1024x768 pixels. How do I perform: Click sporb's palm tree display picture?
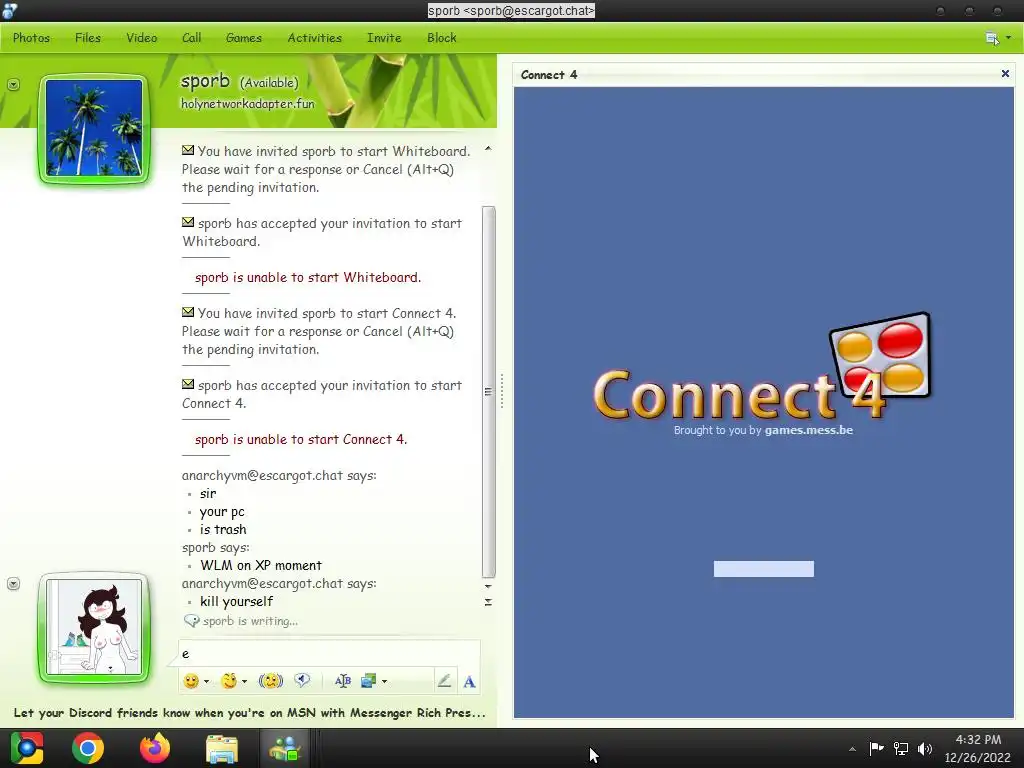point(94,129)
